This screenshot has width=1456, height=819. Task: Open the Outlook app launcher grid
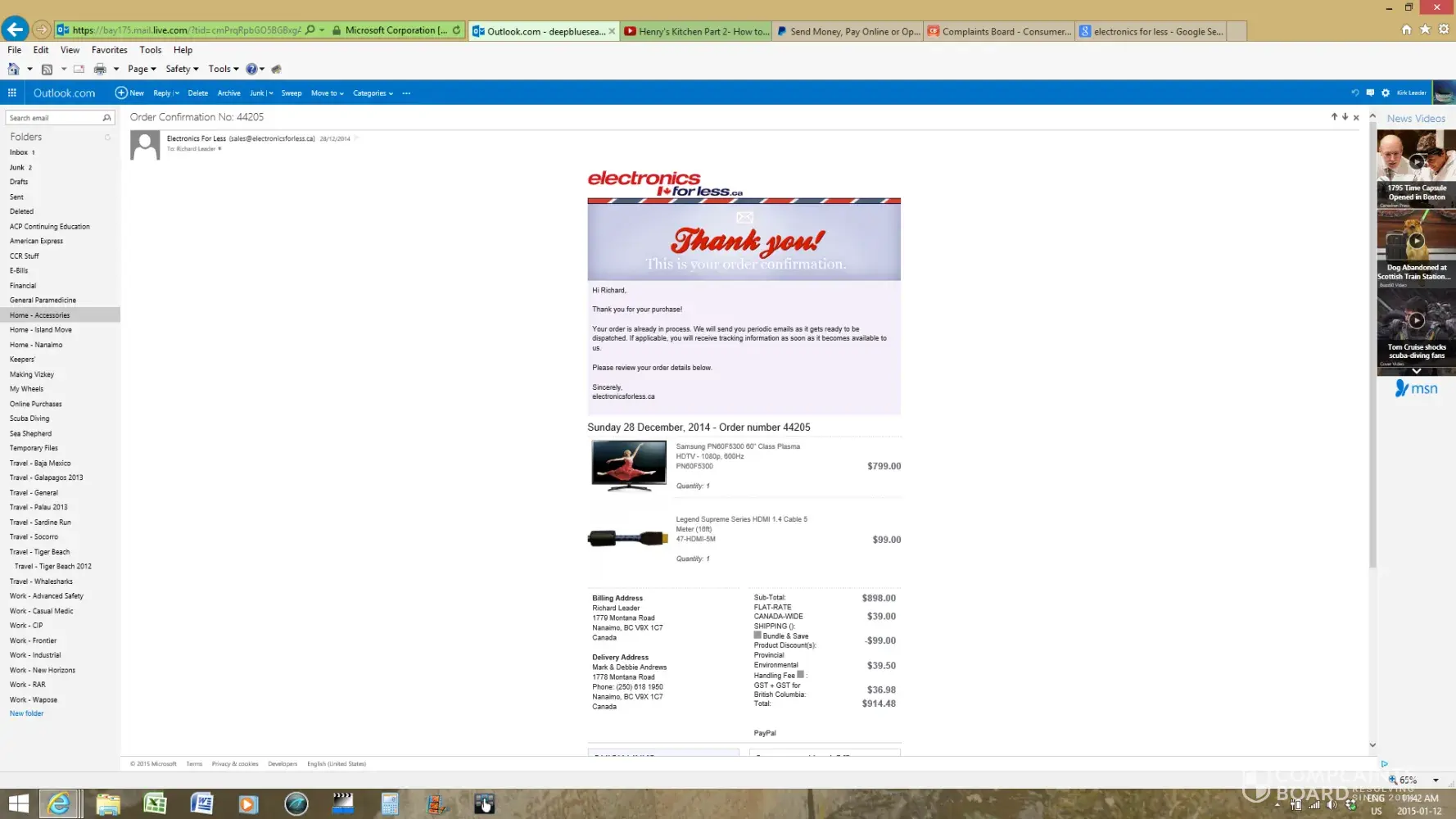(12, 93)
